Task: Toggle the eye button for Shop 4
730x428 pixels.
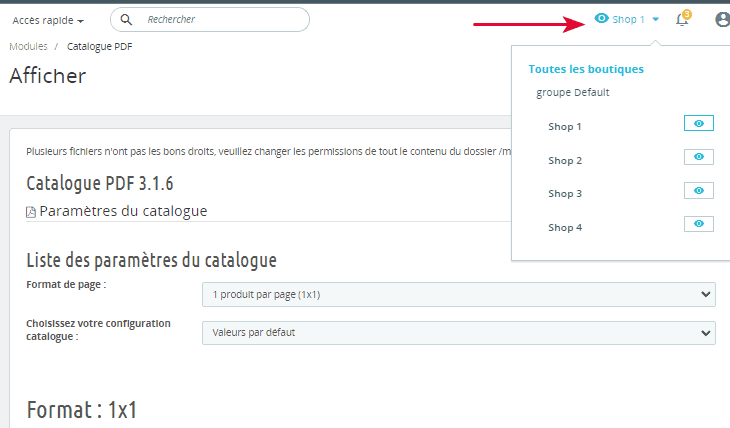Action: point(698,224)
